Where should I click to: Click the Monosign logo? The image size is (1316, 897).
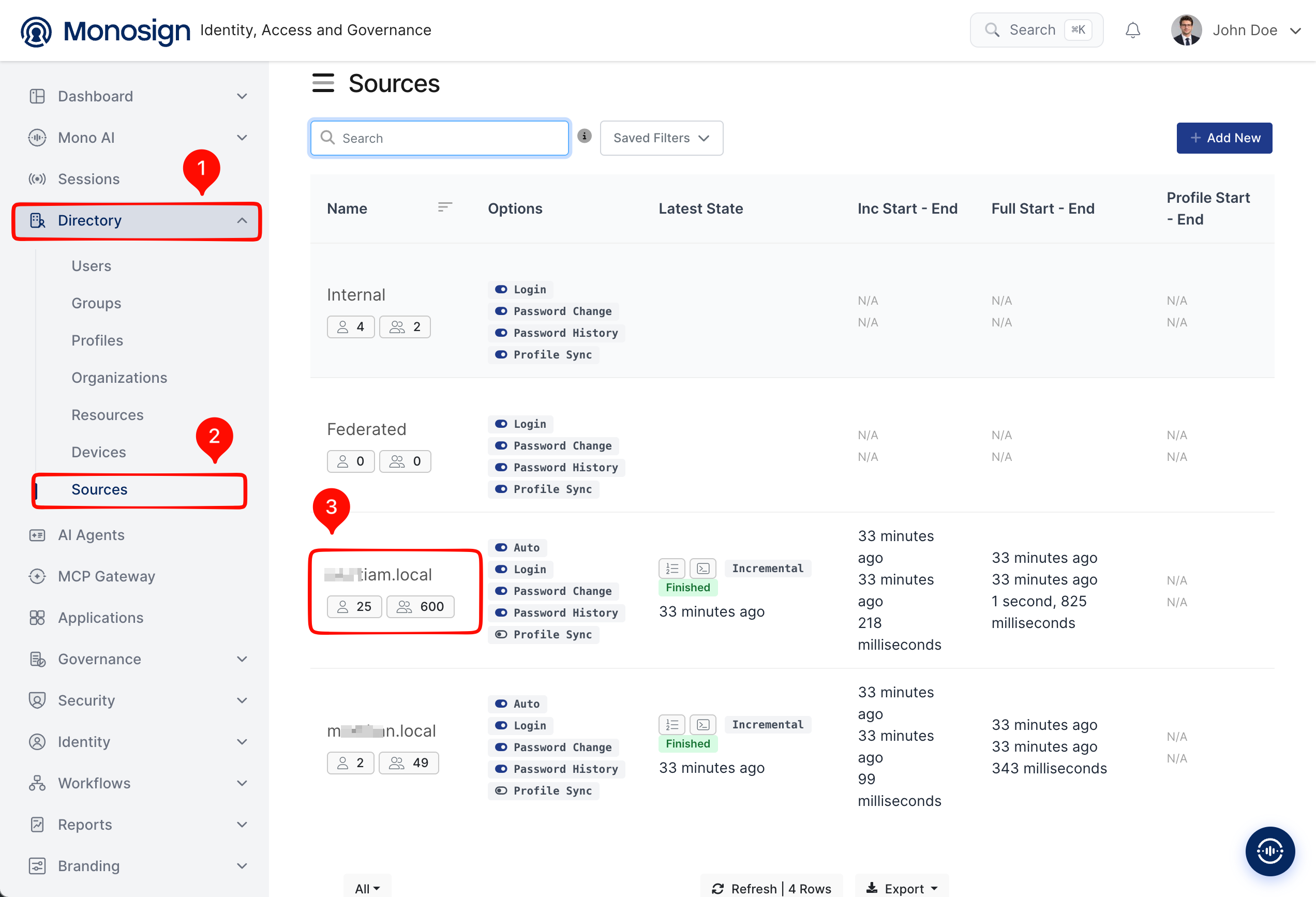[106, 31]
